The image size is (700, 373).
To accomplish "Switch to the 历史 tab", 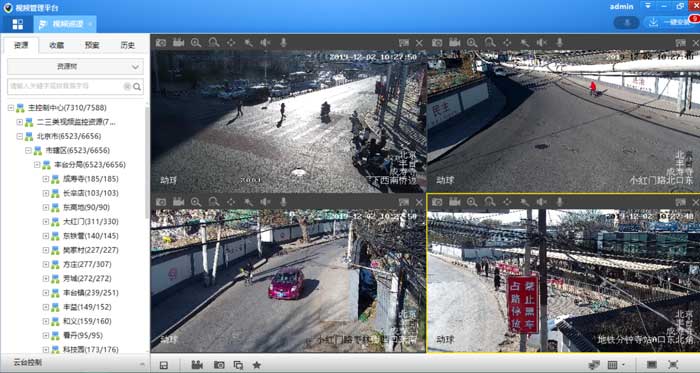I will tap(128, 45).
